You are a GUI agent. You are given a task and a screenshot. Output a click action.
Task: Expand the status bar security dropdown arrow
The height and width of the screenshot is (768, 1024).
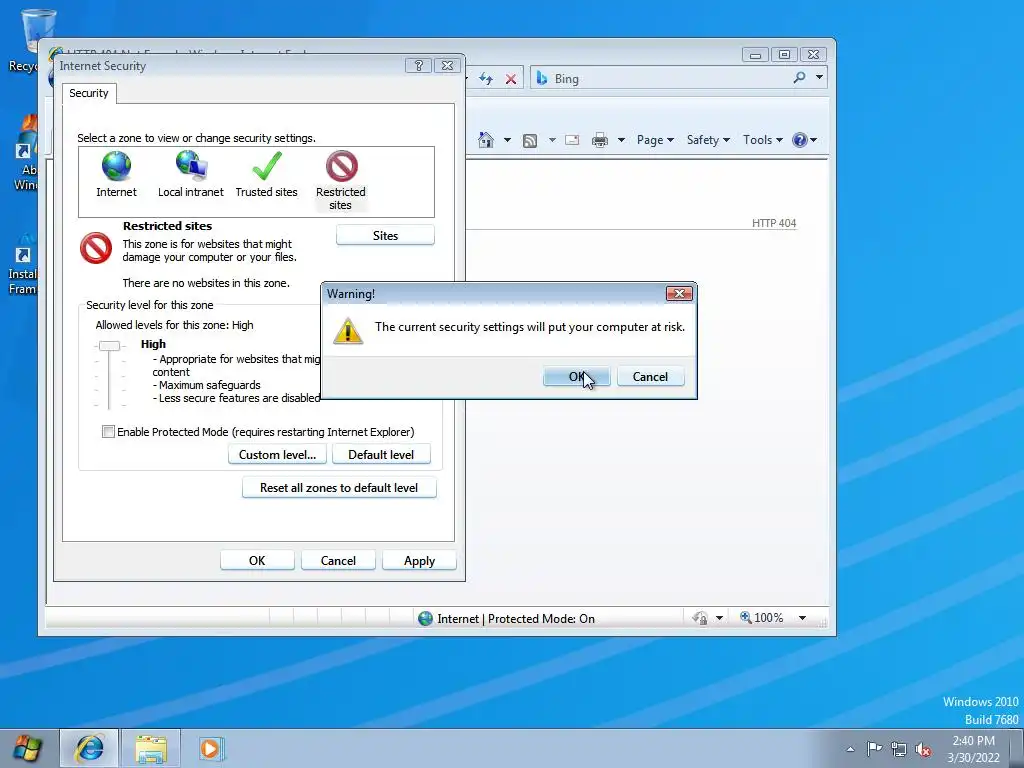tap(720, 618)
